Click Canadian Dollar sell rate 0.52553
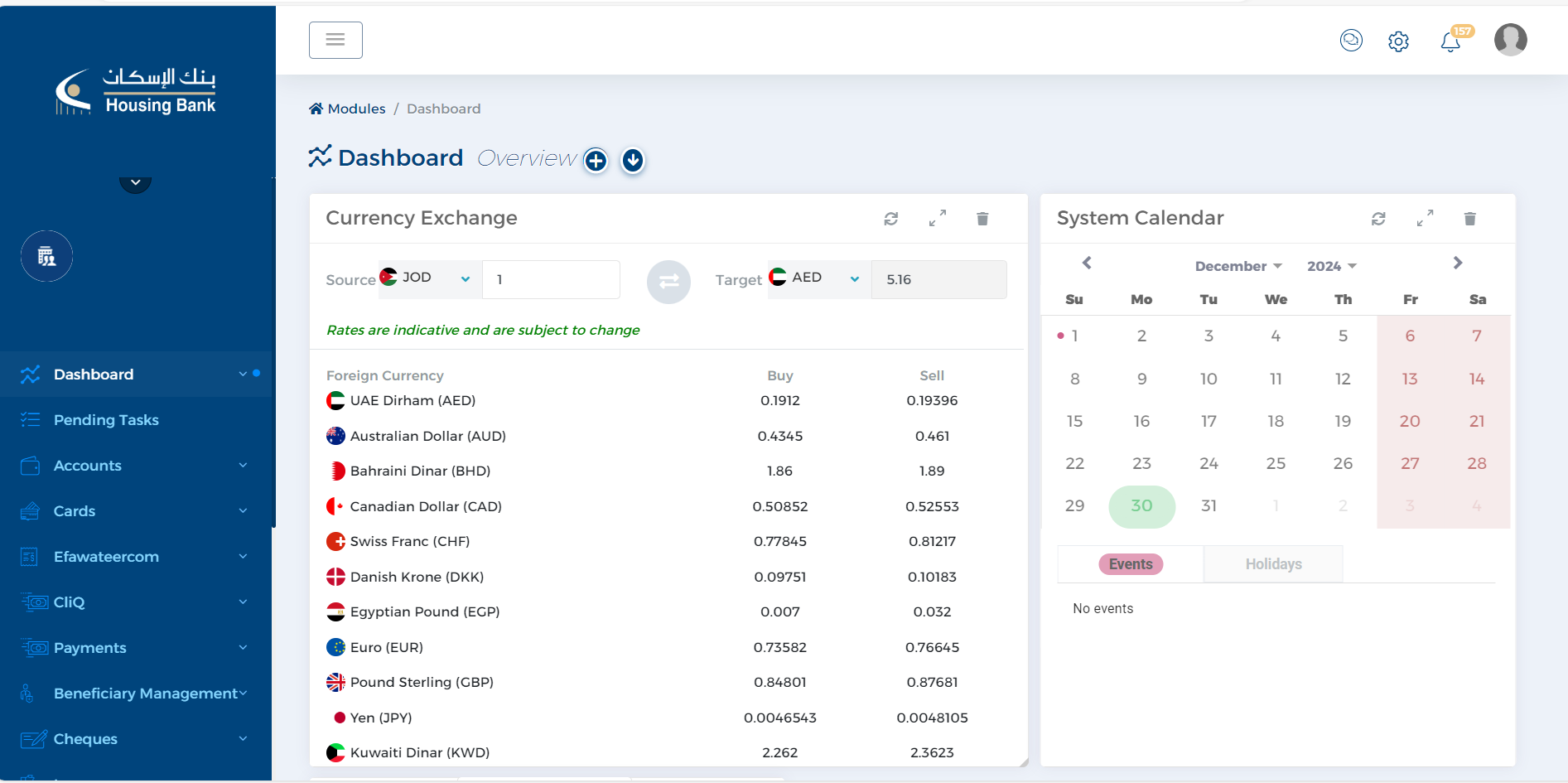Screen dimensions: 1568x783 932,506
